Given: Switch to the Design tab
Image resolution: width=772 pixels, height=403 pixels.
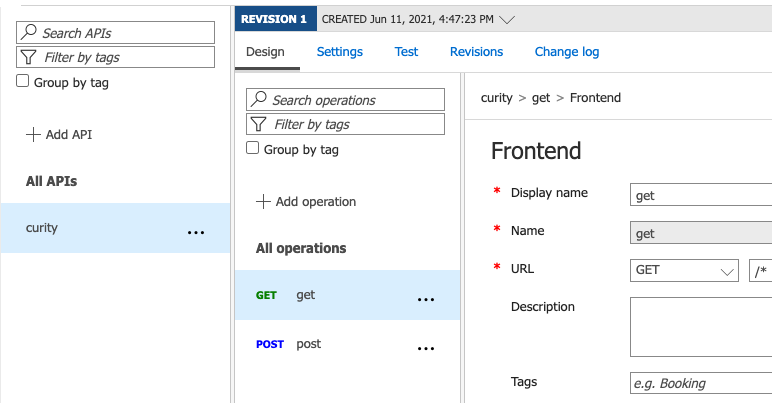Looking at the screenshot, I should (x=265, y=52).
